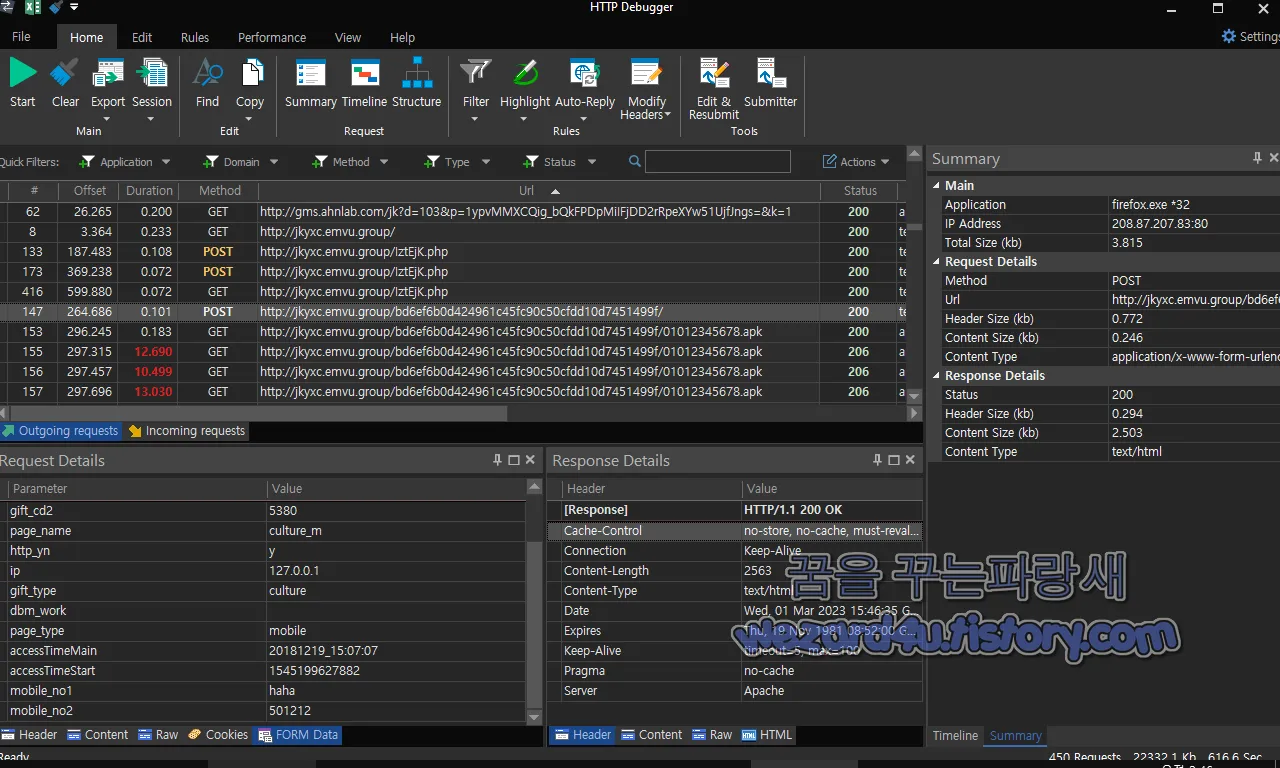This screenshot has height=768, width=1280.
Task: Sort requests by Offset column
Action: click(89, 190)
